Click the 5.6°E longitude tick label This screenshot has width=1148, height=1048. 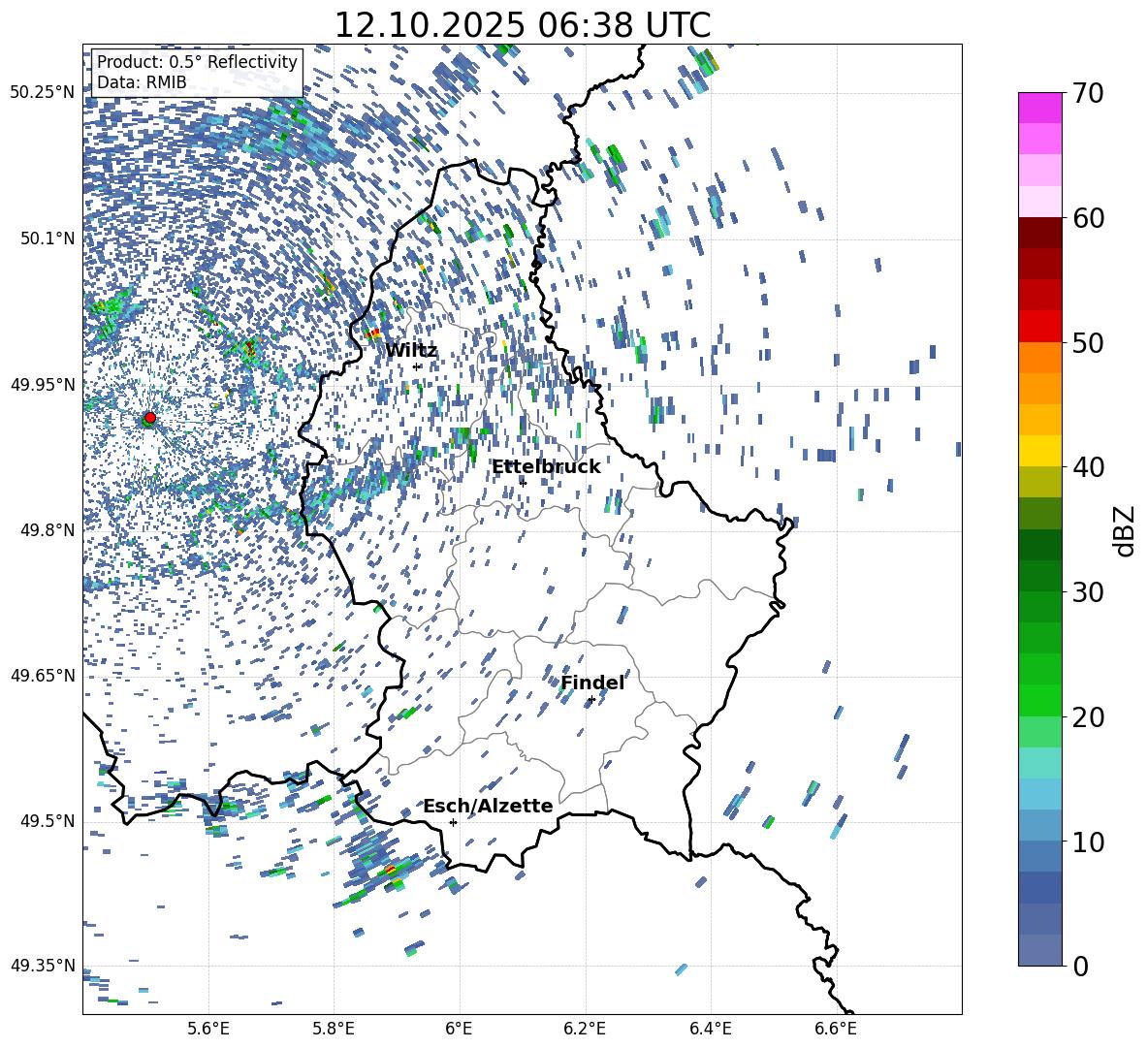pyautogui.click(x=208, y=1029)
